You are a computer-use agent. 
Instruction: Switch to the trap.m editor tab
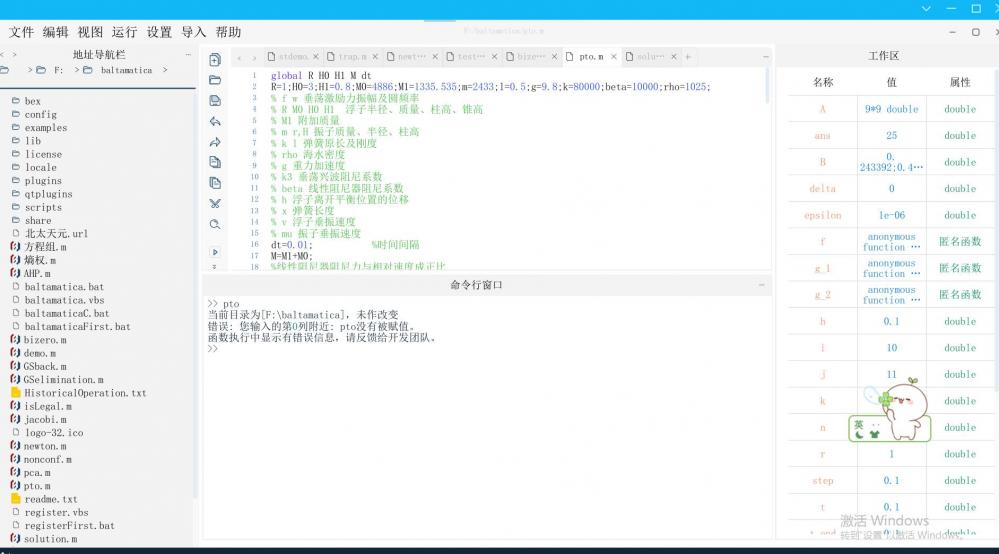click(352, 57)
